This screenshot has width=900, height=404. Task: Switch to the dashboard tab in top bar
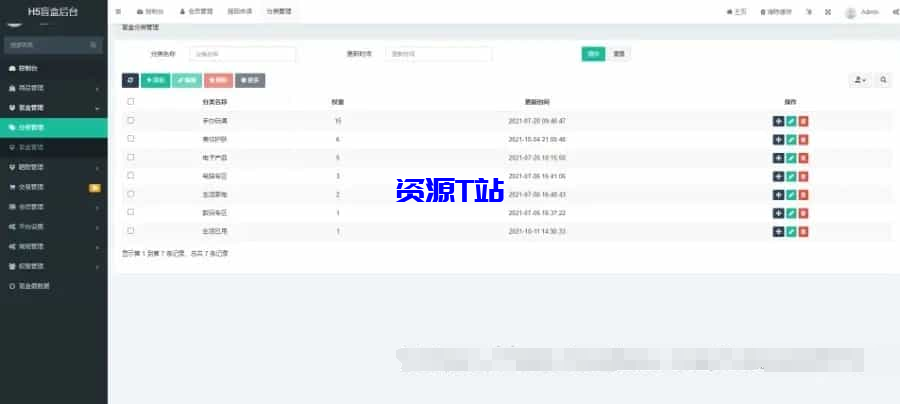149,11
